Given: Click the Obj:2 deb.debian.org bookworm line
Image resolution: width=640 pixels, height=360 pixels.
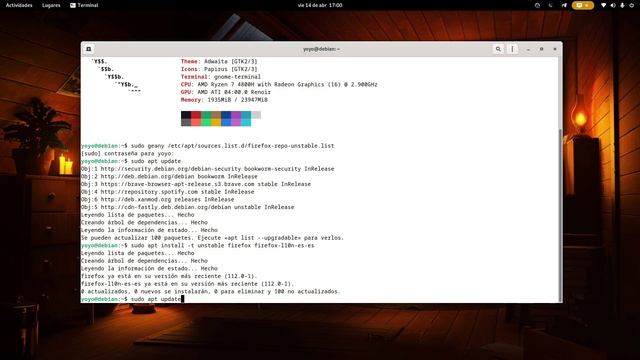Looking at the screenshot, I should coord(169,176).
